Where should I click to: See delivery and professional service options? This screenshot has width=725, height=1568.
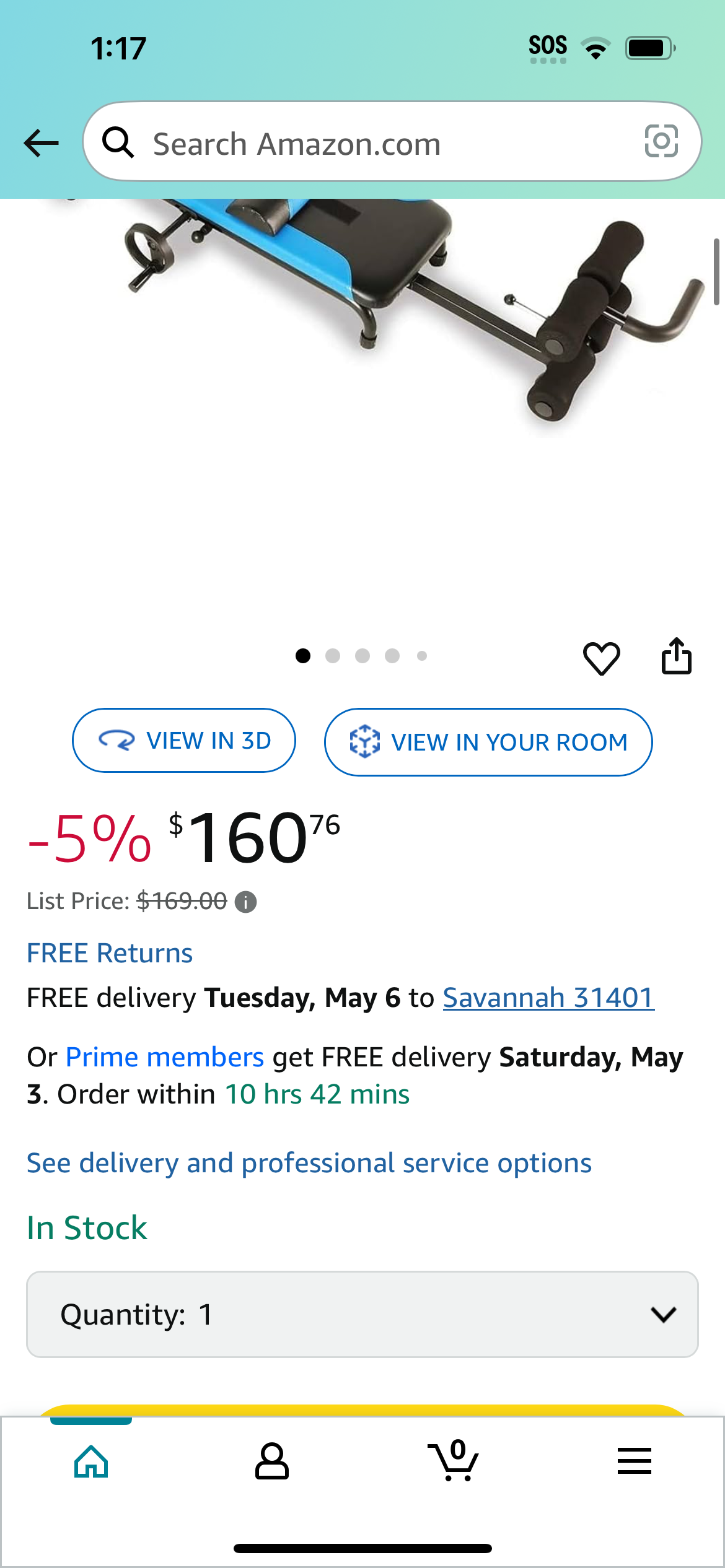click(x=309, y=1163)
